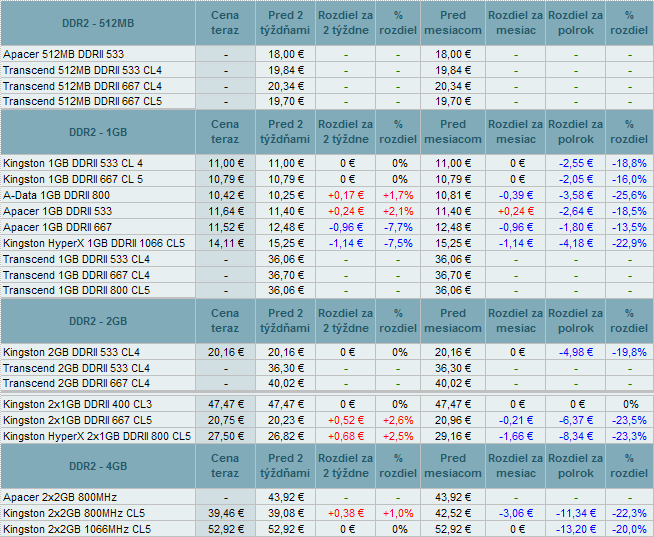
Task: Click Kingston 1GB DDRII 667 CL 5 name
Action: 73,179
